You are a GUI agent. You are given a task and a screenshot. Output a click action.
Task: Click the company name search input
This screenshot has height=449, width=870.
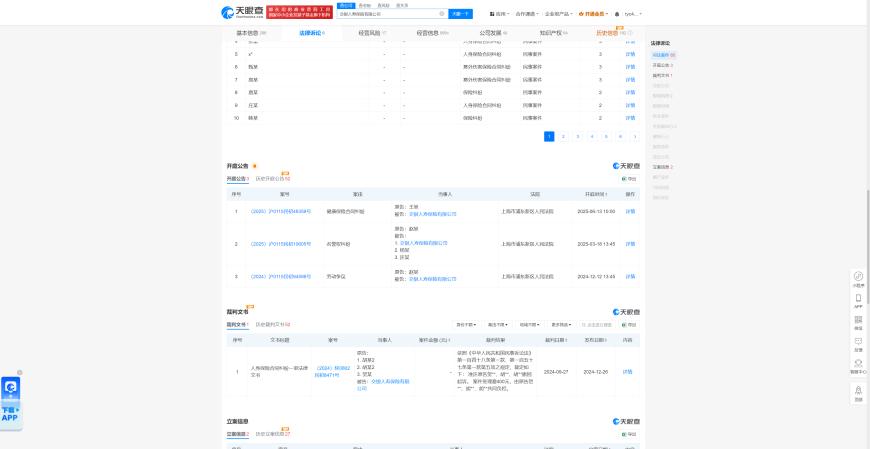coord(388,14)
